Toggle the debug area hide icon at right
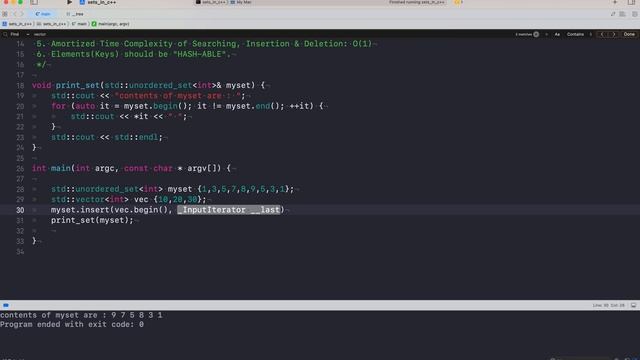640x360 pixels. pyautogui.click(x=633, y=305)
